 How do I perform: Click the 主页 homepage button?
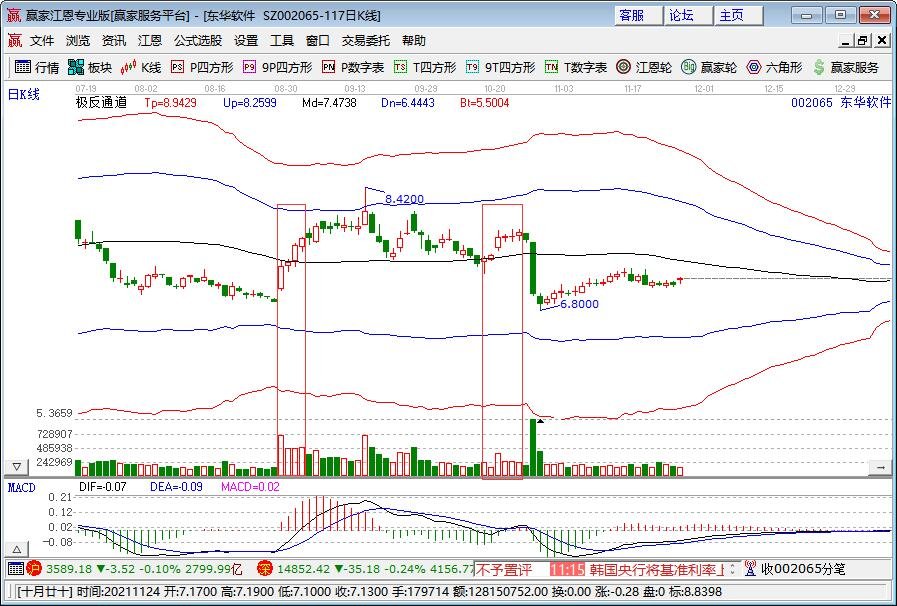tap(739, 15)
